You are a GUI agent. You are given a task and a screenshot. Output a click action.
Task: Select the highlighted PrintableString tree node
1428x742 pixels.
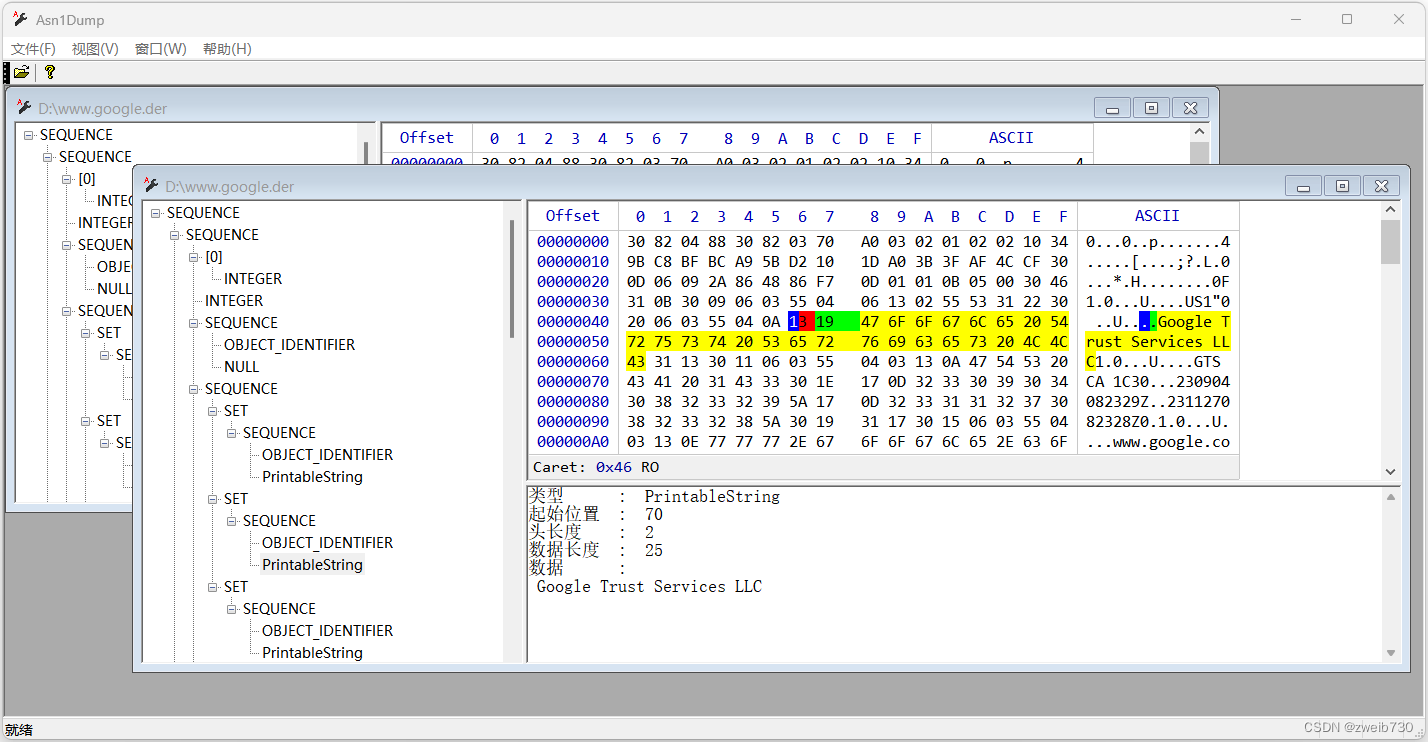point(312,565)
